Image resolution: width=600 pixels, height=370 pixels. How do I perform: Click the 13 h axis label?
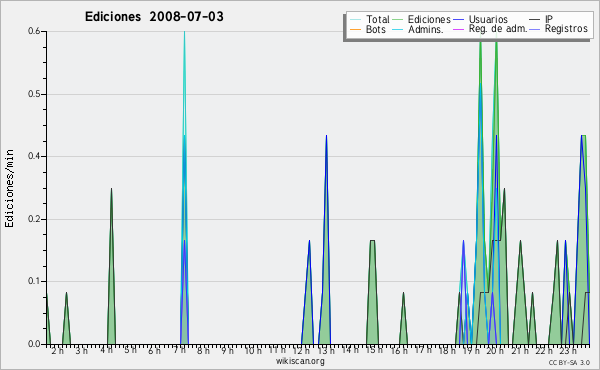(x=326, y=350)
